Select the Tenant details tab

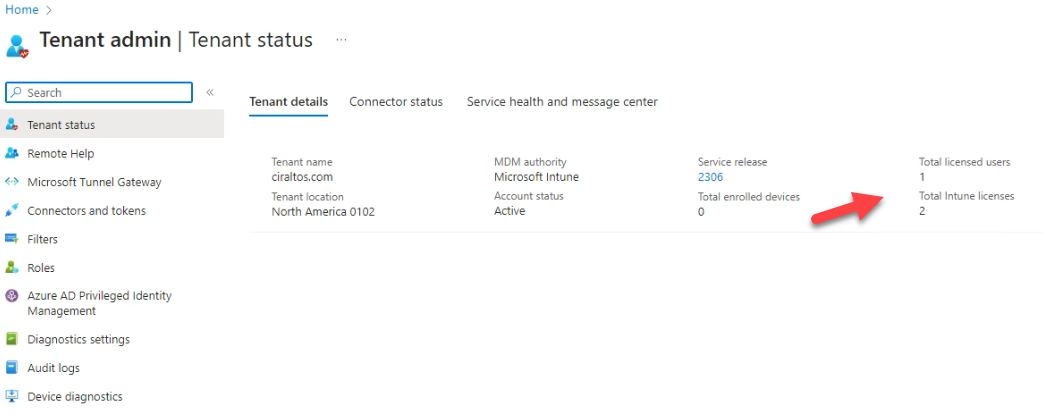289,102
